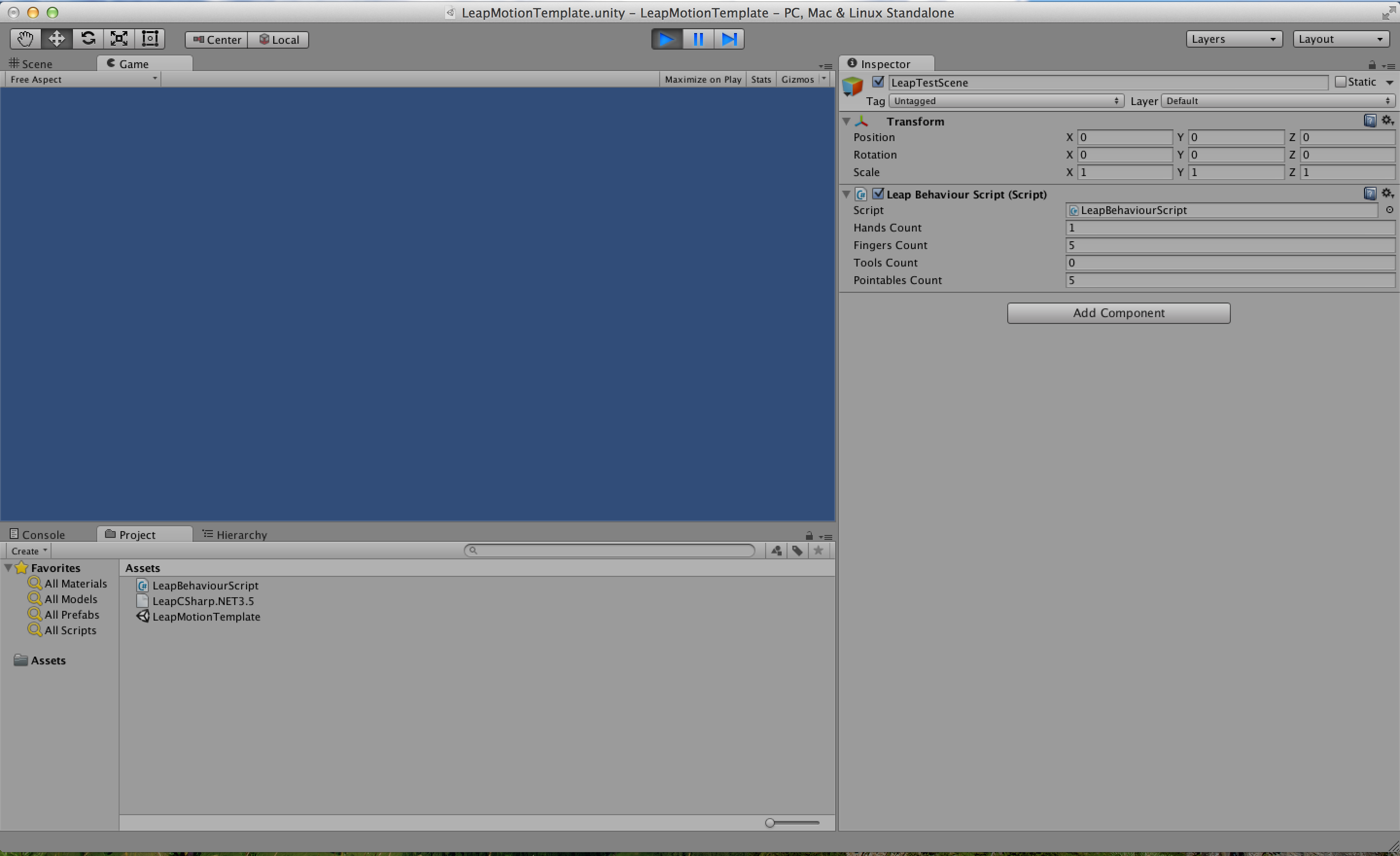Open the Layout dropdown
The width and height of the screenshot is (1400, 856).
[1341, 39]
